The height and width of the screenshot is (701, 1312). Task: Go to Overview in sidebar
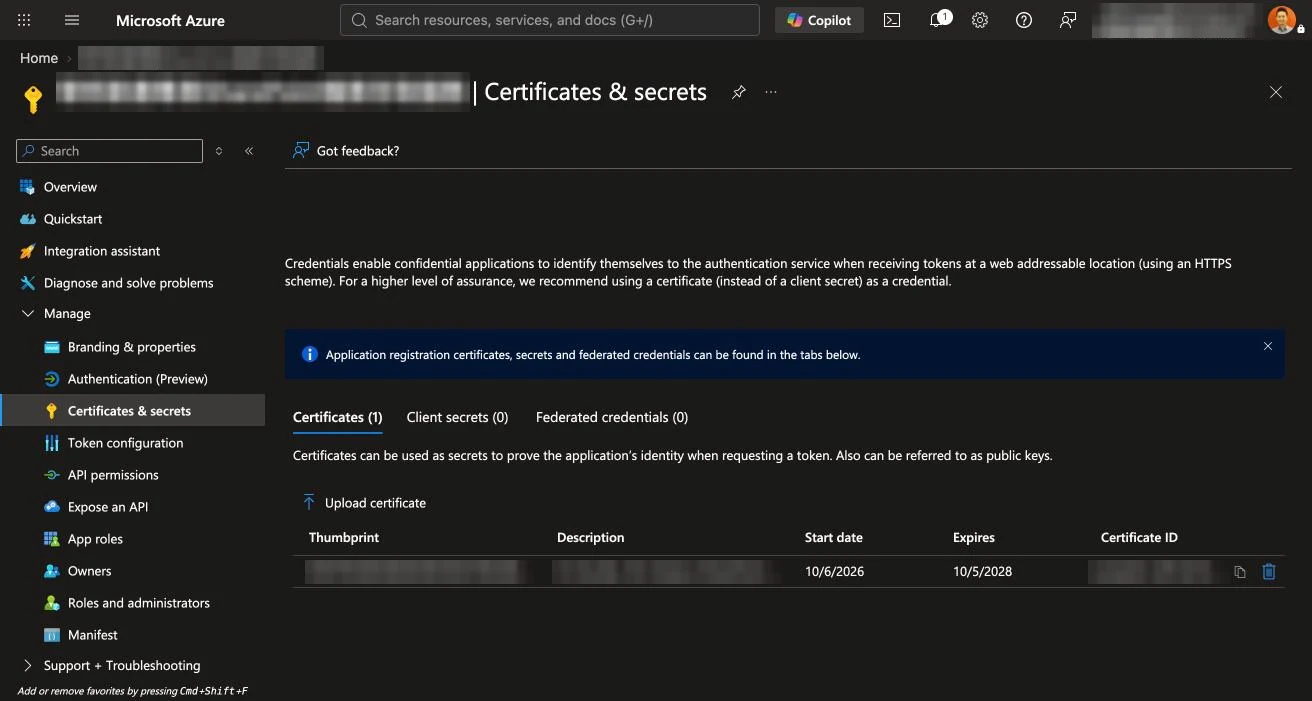(70, 187)
